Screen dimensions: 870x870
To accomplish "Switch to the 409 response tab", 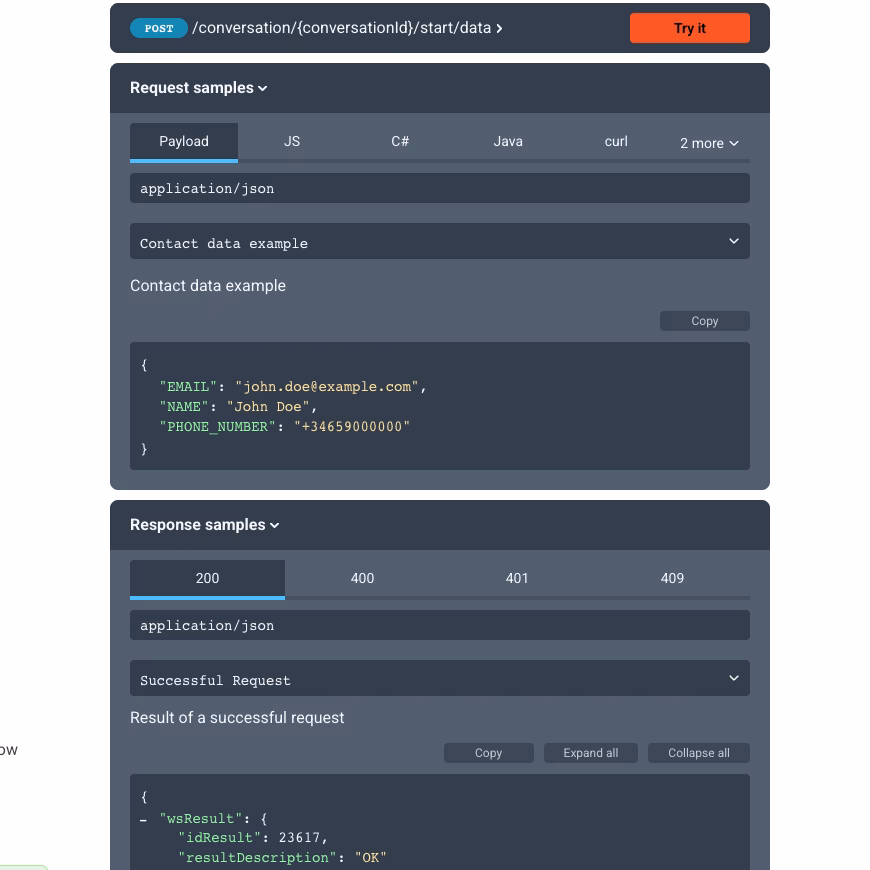I will pos(672,579).
